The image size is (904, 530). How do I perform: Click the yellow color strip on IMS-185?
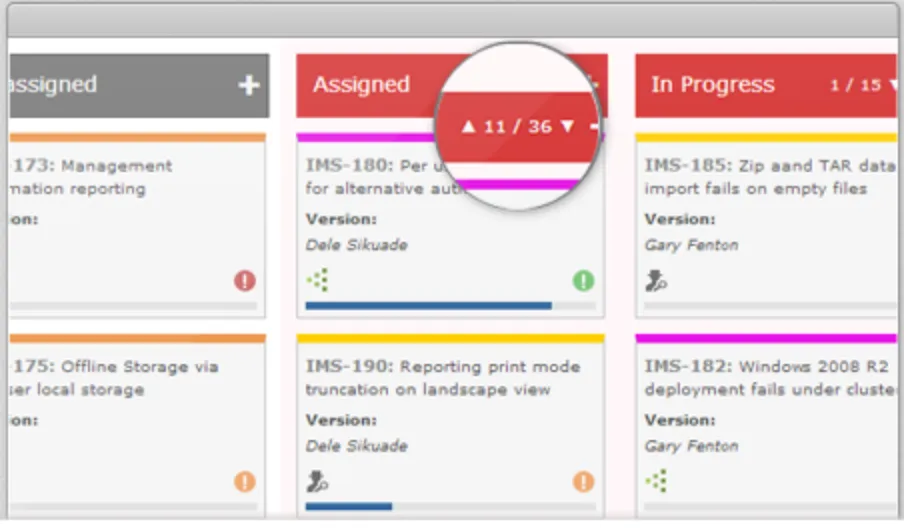(766, 137)
